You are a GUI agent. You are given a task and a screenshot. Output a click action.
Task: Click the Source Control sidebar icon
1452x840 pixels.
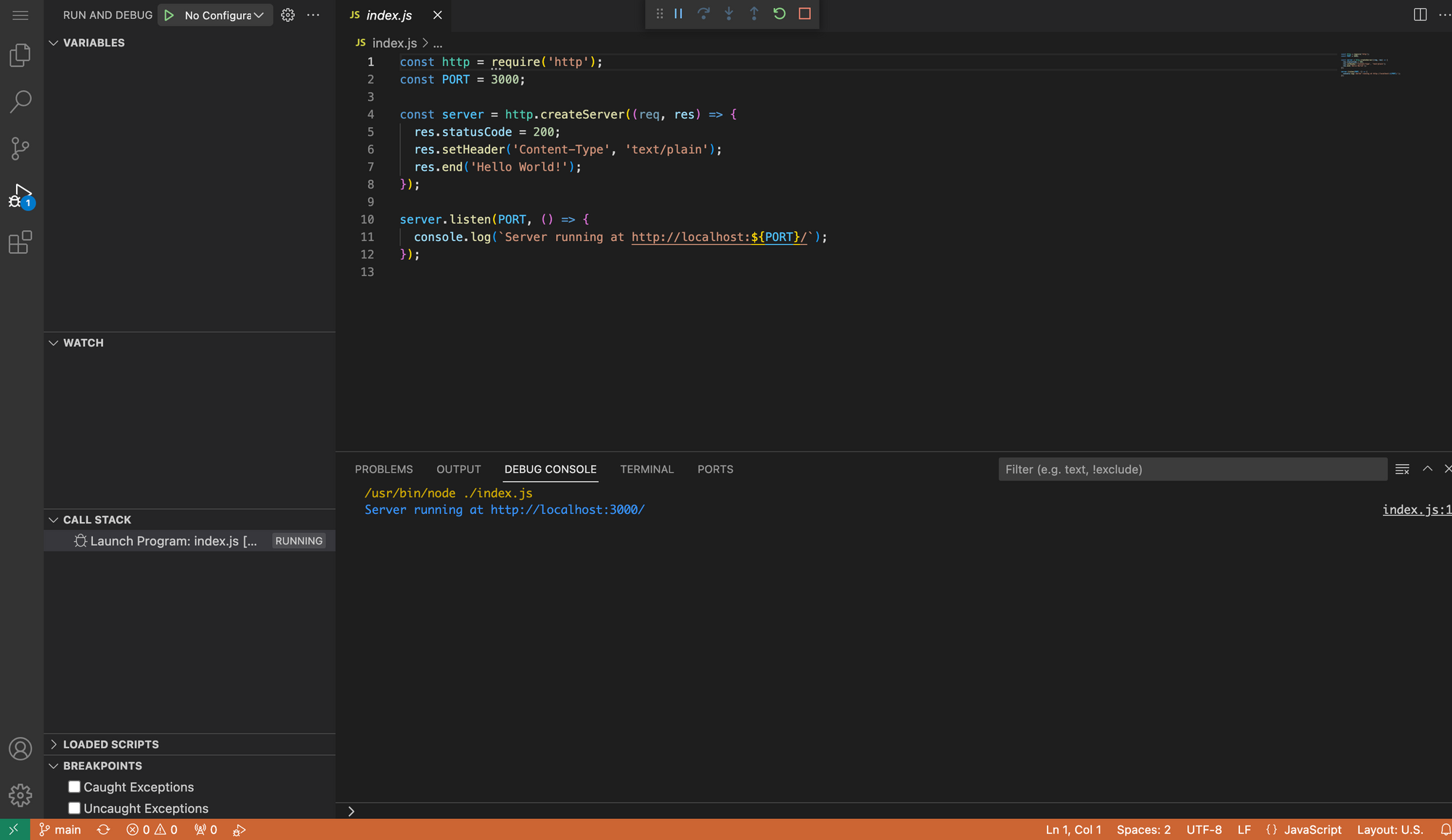pyautogui.click(x=21, y=148)
